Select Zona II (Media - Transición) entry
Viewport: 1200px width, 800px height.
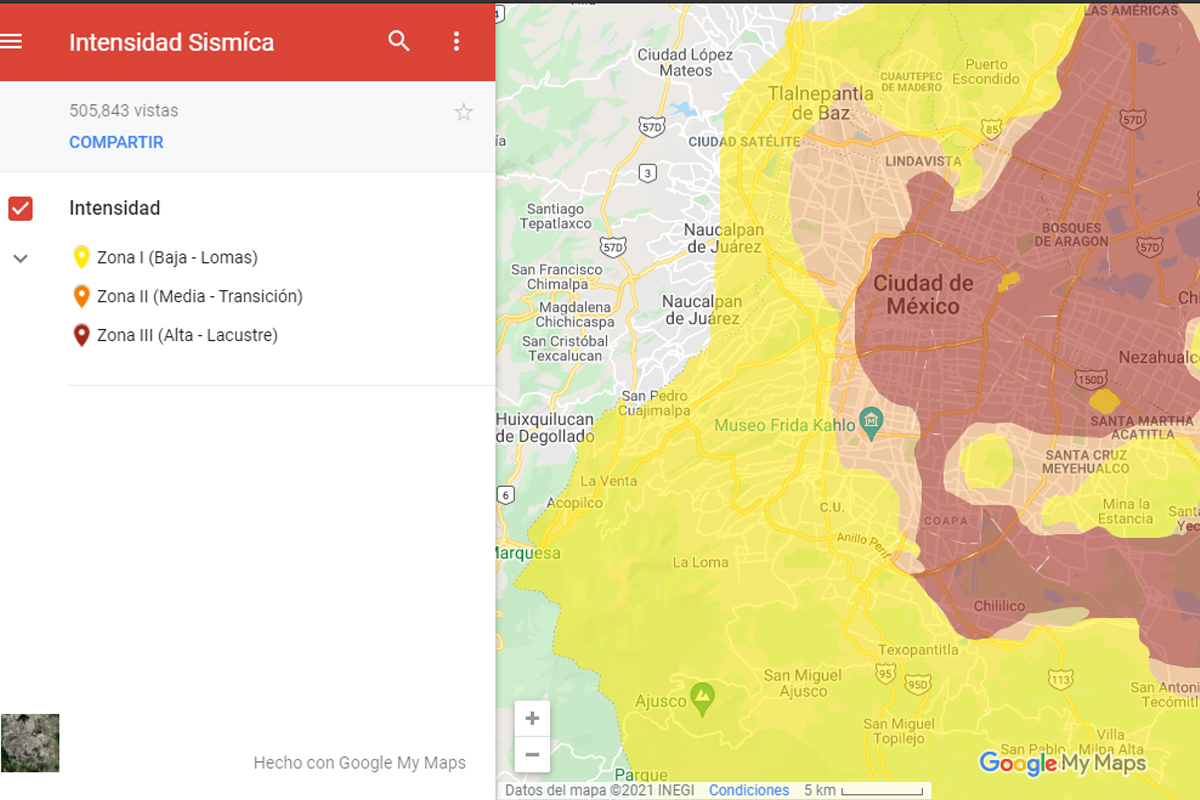tap(199, 296)
